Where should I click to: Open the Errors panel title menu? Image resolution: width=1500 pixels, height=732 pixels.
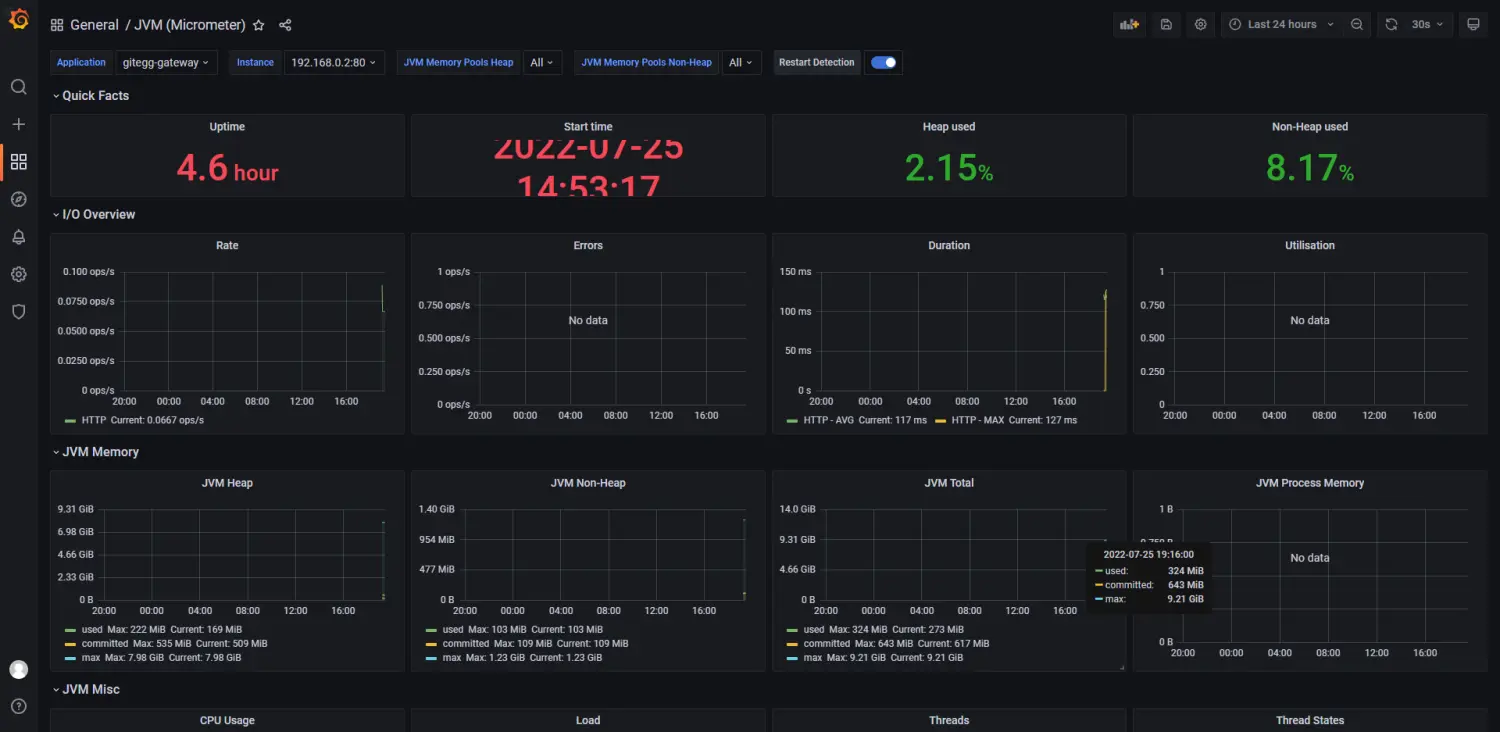(x=588, y=245)
